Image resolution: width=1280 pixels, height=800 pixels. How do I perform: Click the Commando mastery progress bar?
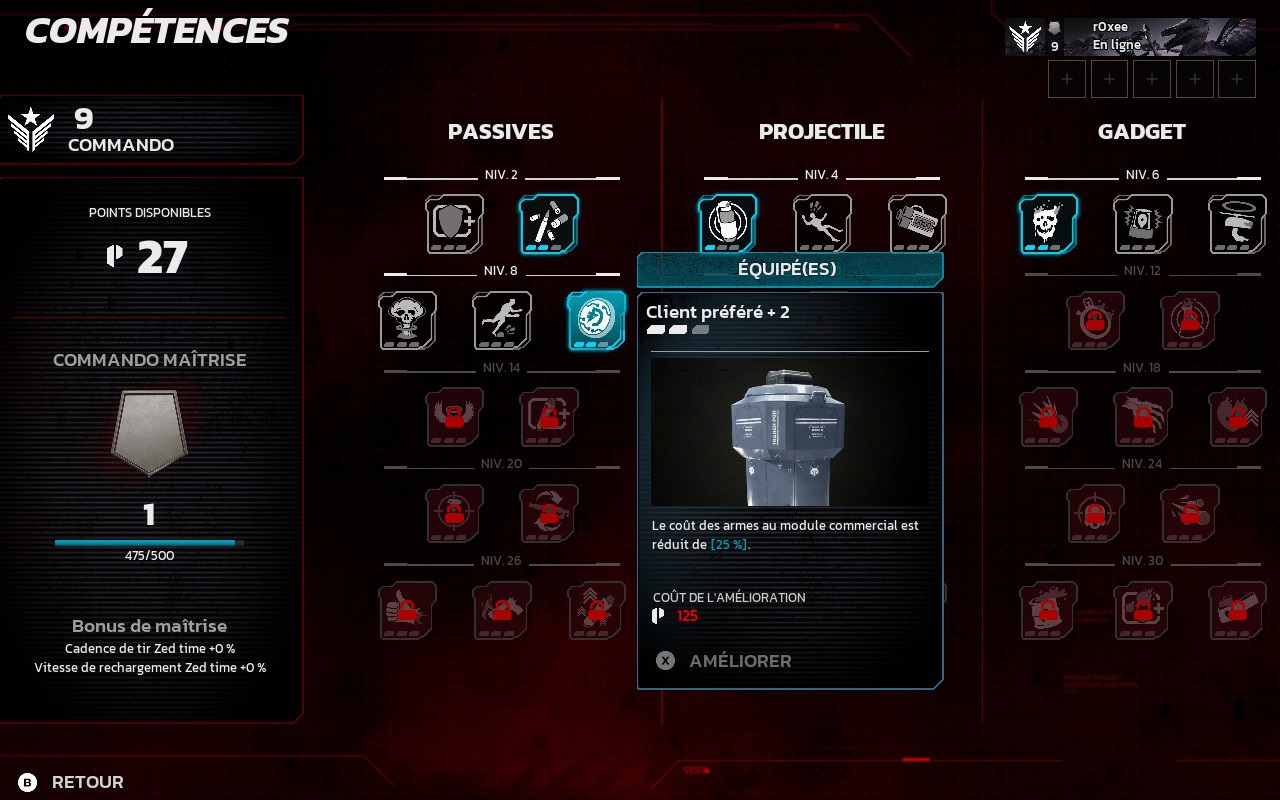[x=149, y=543]
